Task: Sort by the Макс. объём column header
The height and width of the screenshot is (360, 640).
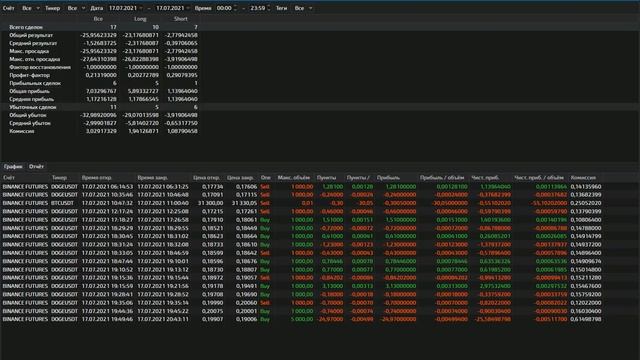Action: (x=293, y=178)
